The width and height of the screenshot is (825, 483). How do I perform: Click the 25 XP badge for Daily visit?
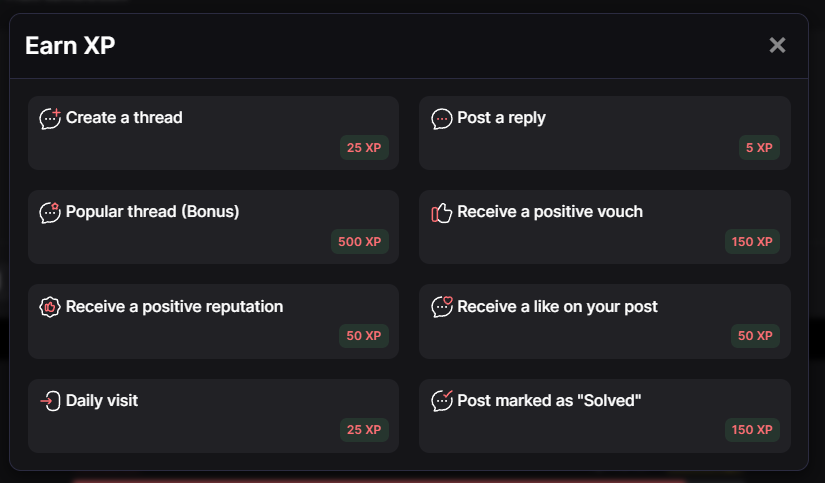[x=364, y=430]
